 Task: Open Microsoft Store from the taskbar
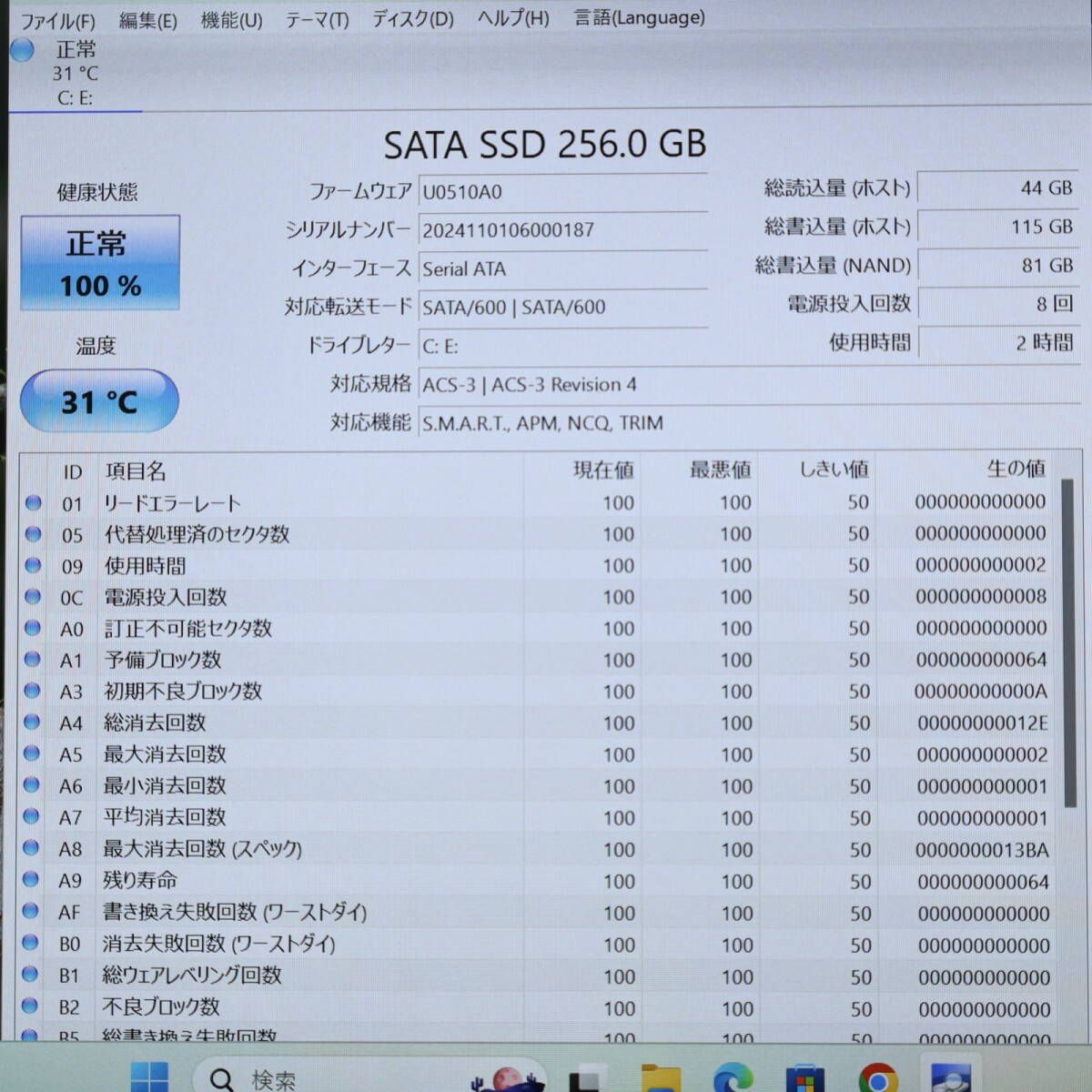[x=804, y=1079]
